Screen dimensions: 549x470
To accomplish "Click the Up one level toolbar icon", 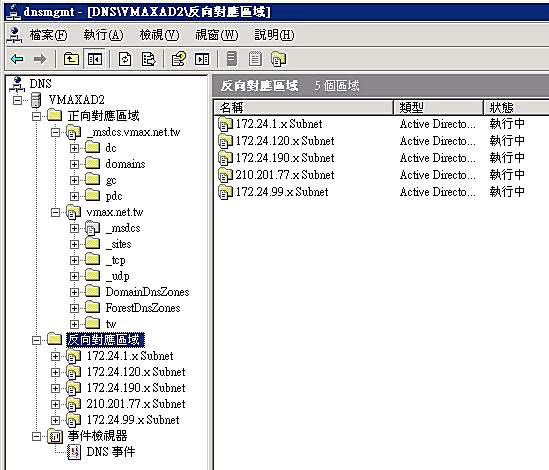I will click(71, 59).
